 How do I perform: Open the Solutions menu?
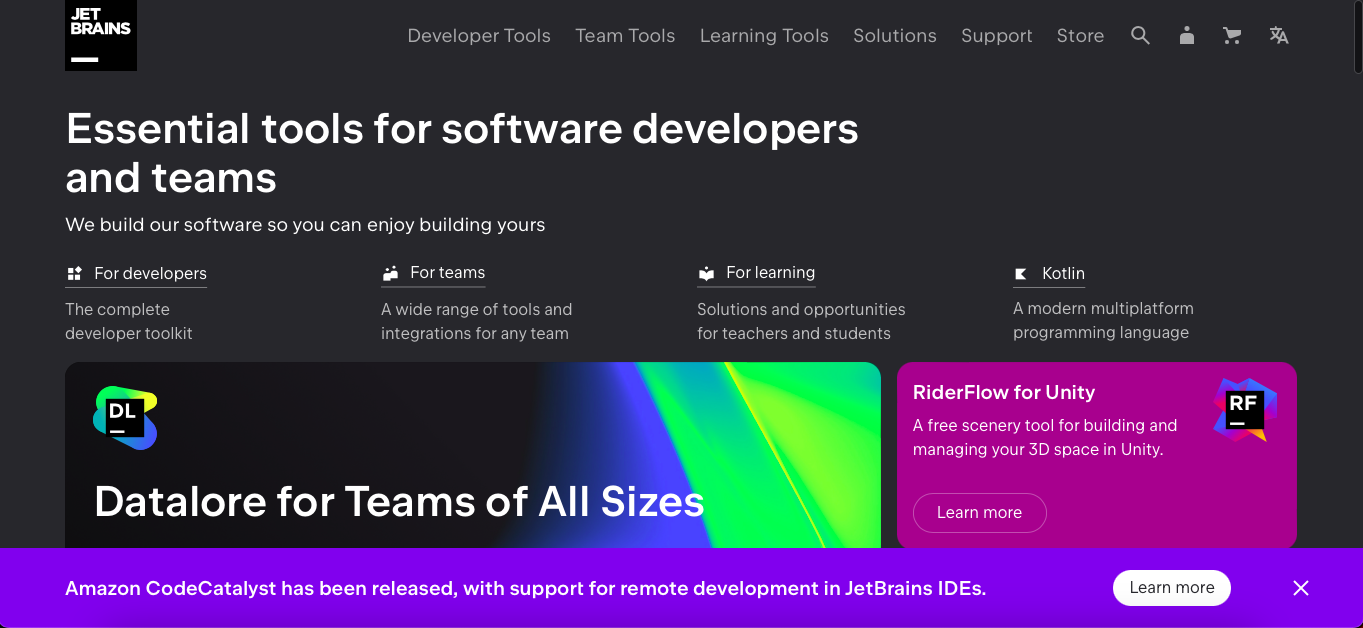tap(895, 35)
